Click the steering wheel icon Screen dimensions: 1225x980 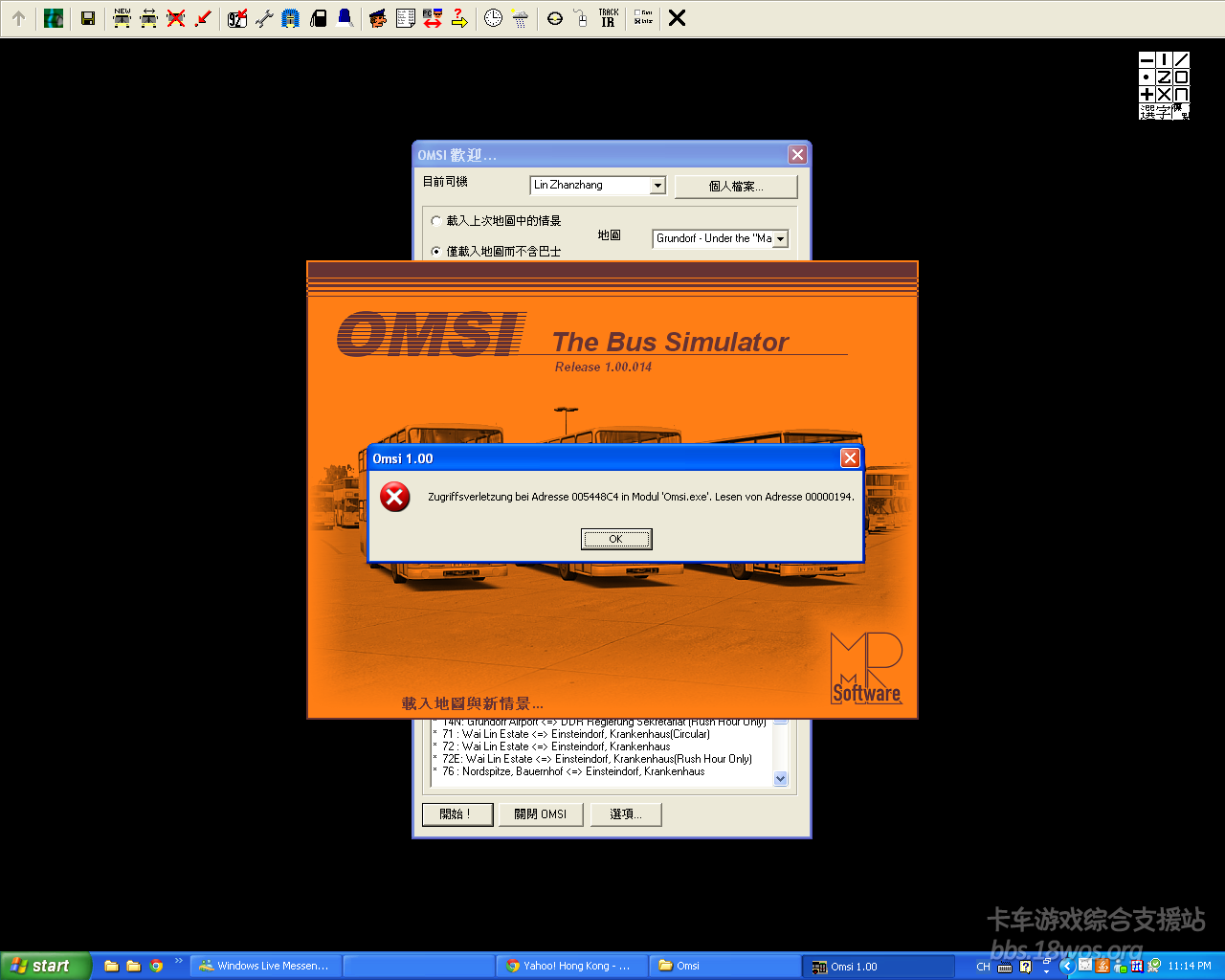point(555,18)
